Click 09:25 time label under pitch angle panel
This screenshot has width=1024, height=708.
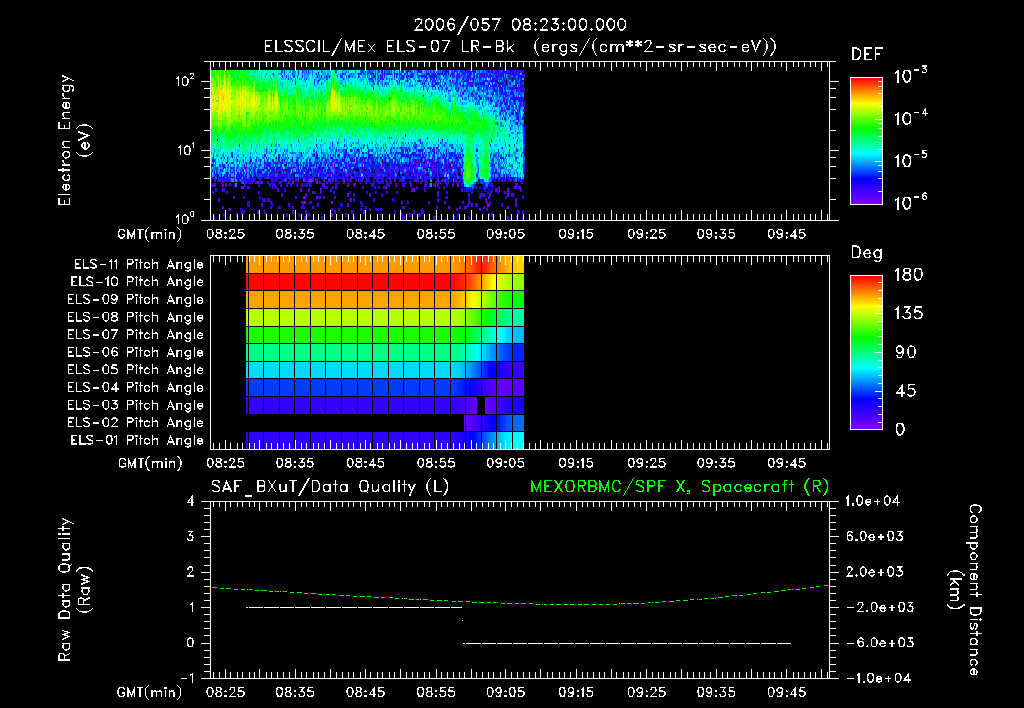(647, 463)
